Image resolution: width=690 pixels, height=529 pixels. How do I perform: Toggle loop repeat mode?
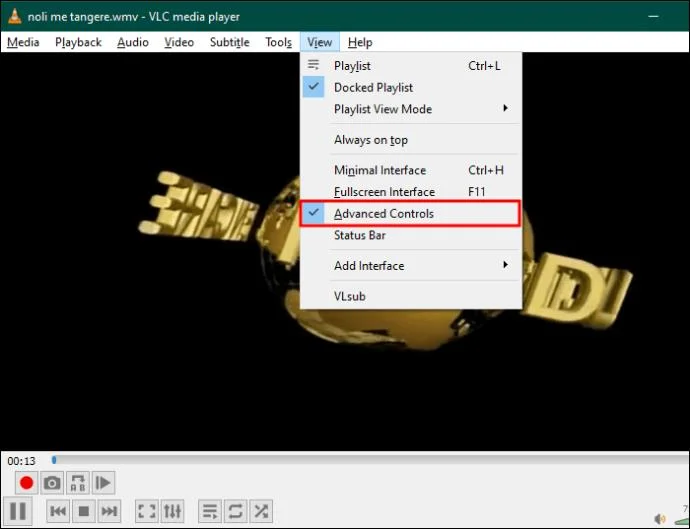coord(235,511)
